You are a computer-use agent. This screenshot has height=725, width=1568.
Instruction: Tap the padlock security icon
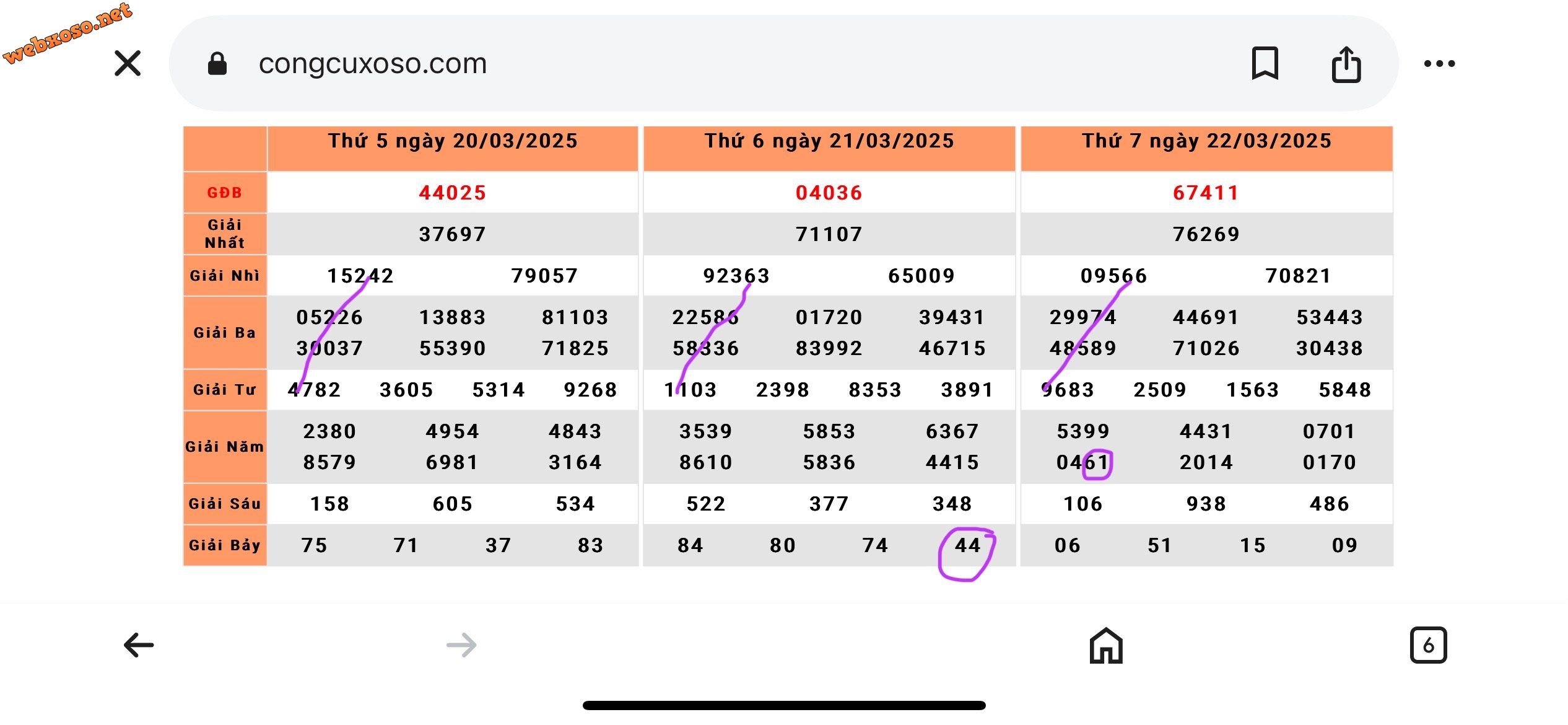[x=217, y=64]
